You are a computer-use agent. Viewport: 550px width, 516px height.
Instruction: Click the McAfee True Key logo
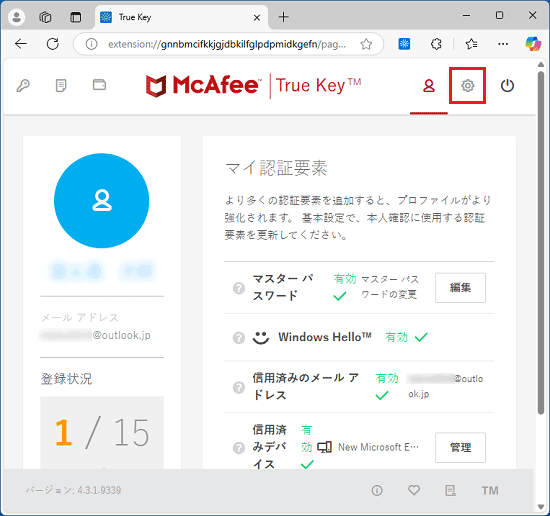(x=253, y=86)
